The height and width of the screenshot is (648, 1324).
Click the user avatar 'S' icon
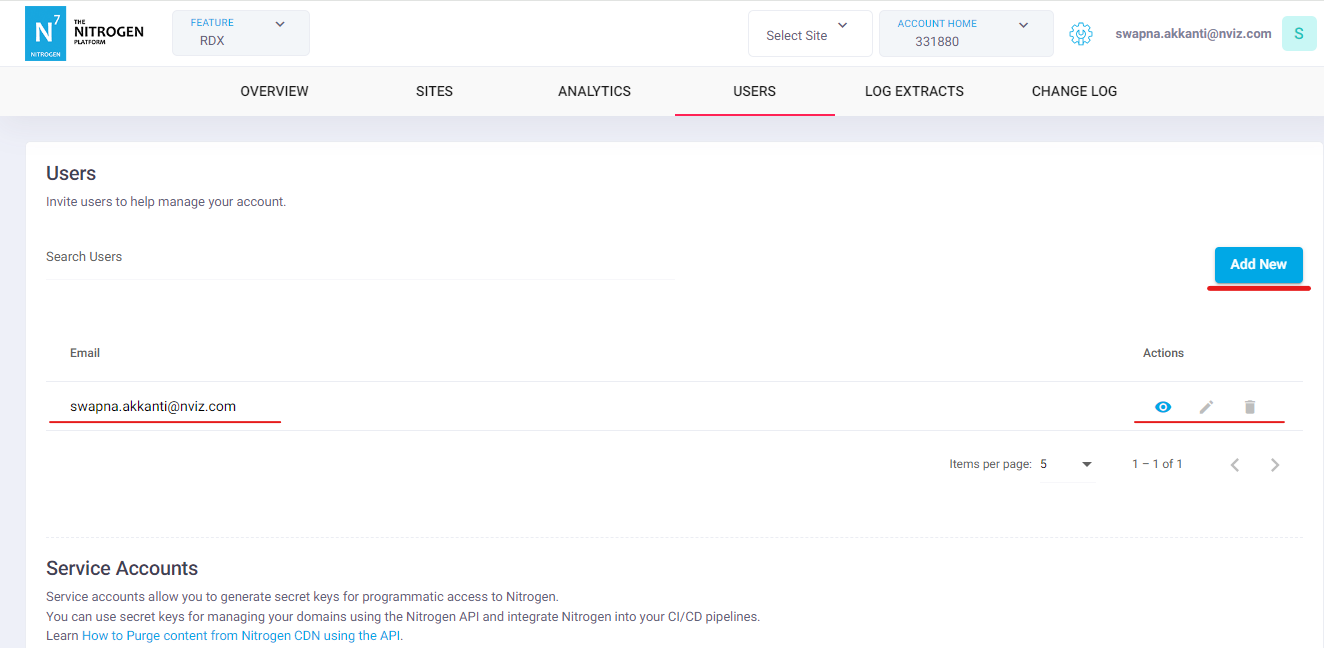1298,33
